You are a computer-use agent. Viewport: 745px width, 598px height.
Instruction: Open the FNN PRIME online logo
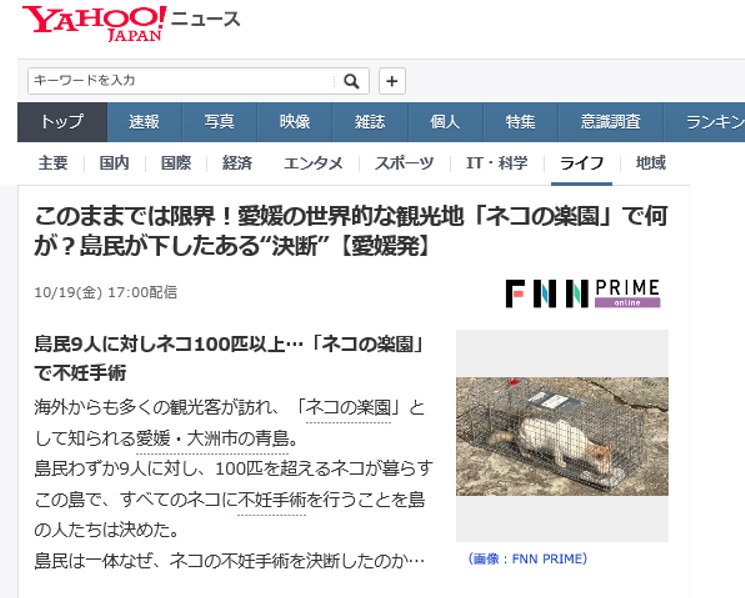point(583,294)
